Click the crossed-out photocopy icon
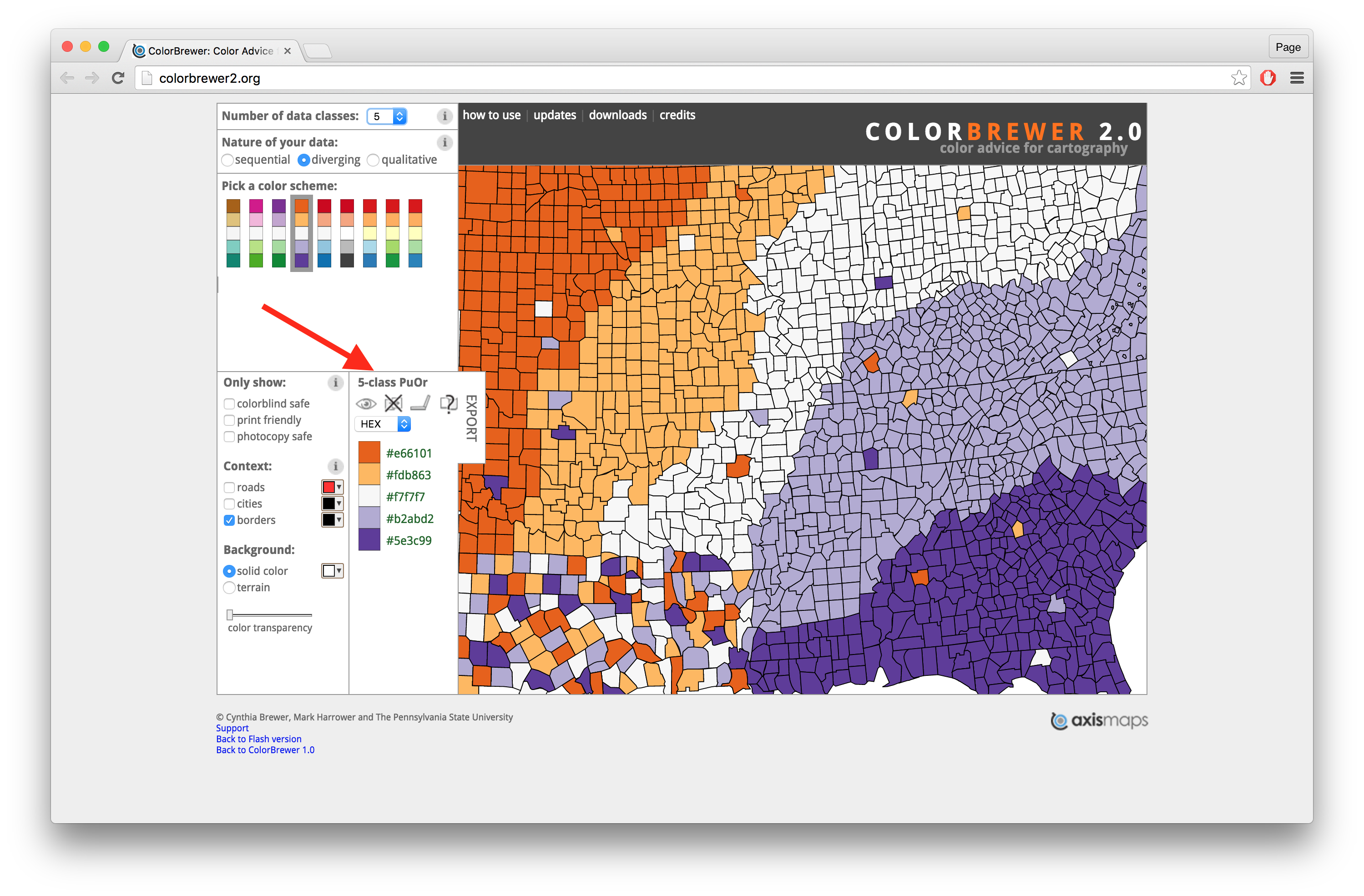Screen dimensions: 1364x896 pyautogui.click(x=393, y=404)
